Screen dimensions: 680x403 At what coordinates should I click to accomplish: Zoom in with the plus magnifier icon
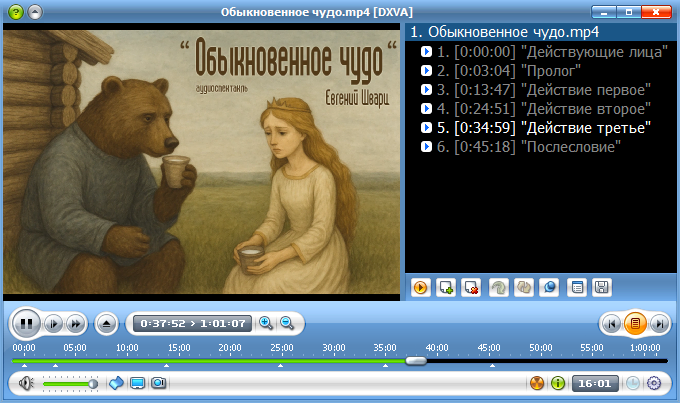point(266,323)
